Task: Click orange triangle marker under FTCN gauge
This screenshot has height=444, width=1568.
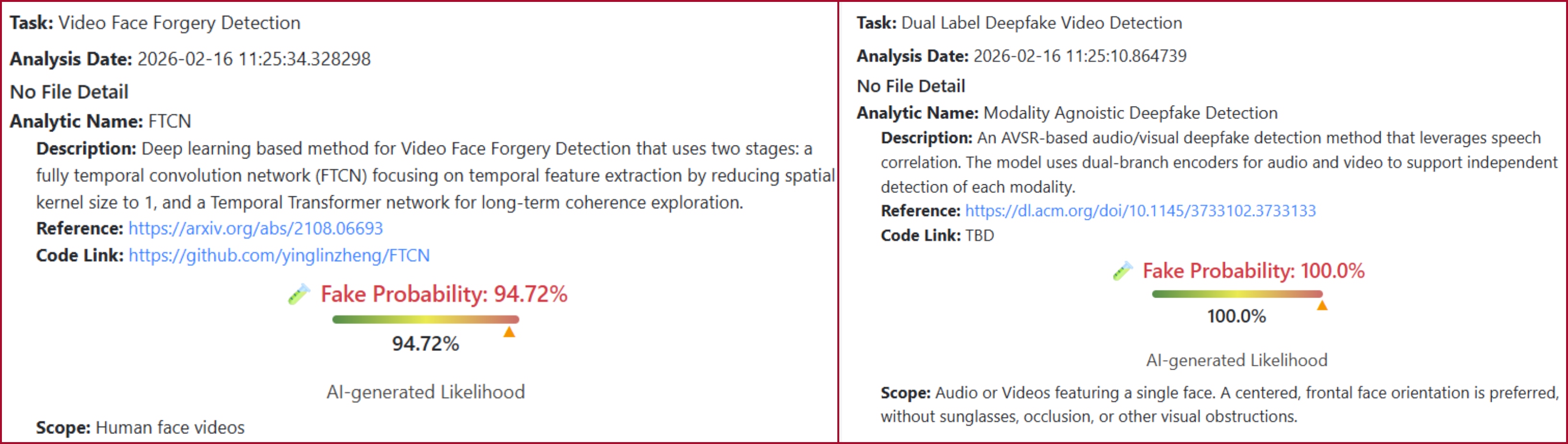Action: pos(509,332)
